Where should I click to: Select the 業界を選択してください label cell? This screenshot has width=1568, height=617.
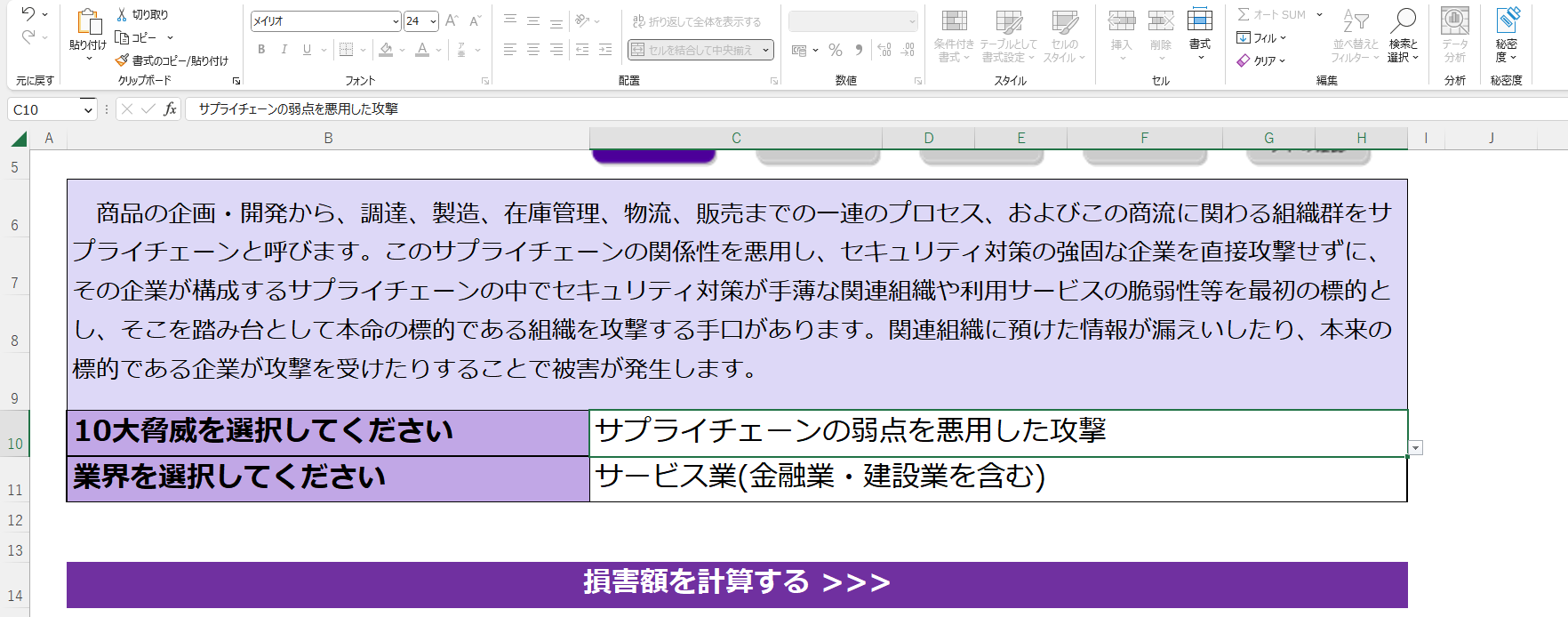(x=328, y=479)
